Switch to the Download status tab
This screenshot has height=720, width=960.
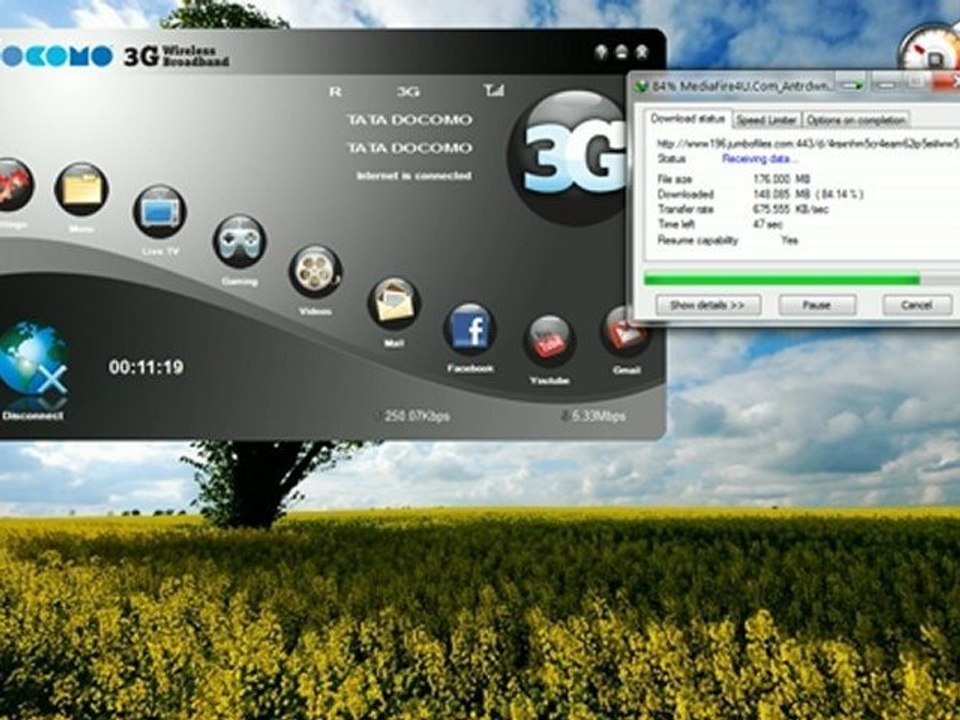click(x=688, y=118)
